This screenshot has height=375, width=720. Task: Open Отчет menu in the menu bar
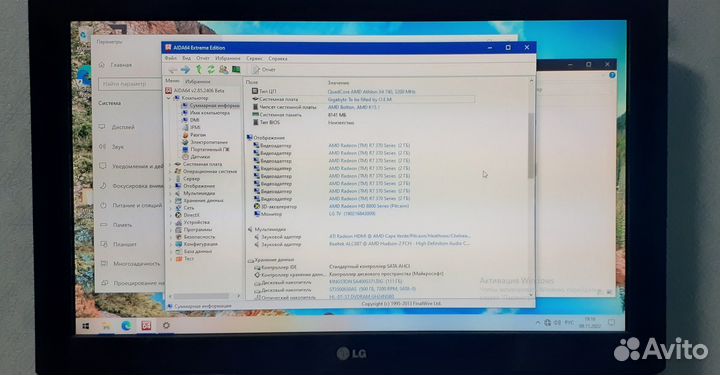pyautogui.click(x=202, y=59)
